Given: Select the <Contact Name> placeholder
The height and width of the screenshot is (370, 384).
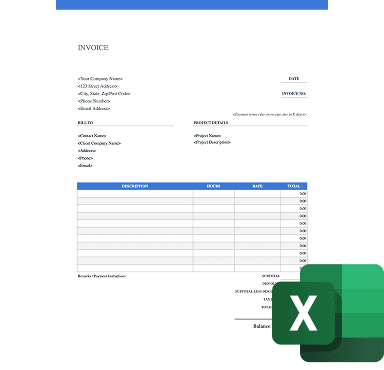Looking at the screenshot, I should pos(92,136).
